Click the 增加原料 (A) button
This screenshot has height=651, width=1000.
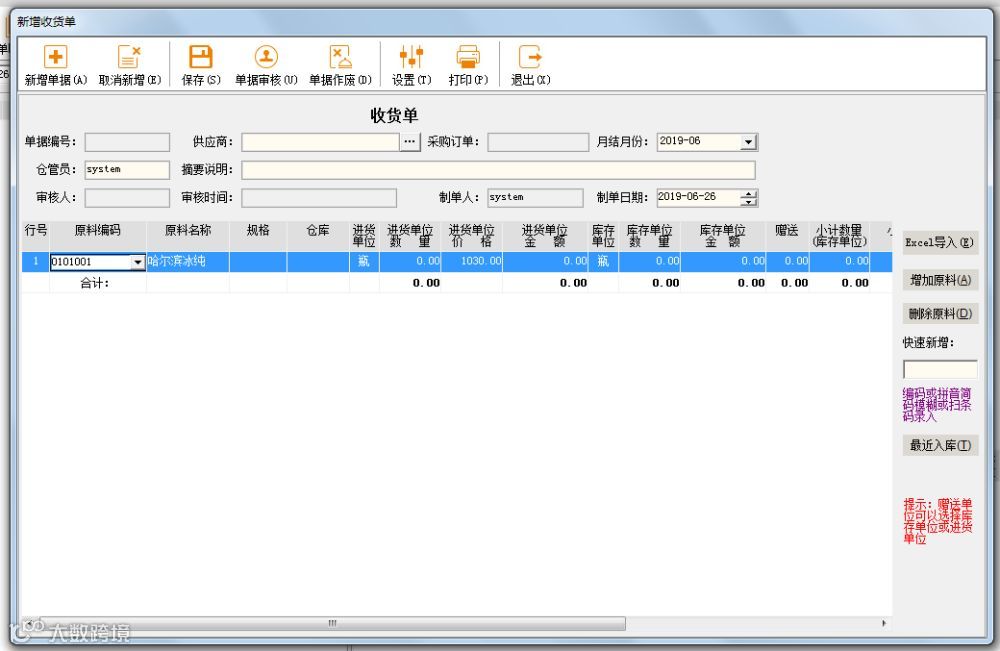(x=940, y=280)
